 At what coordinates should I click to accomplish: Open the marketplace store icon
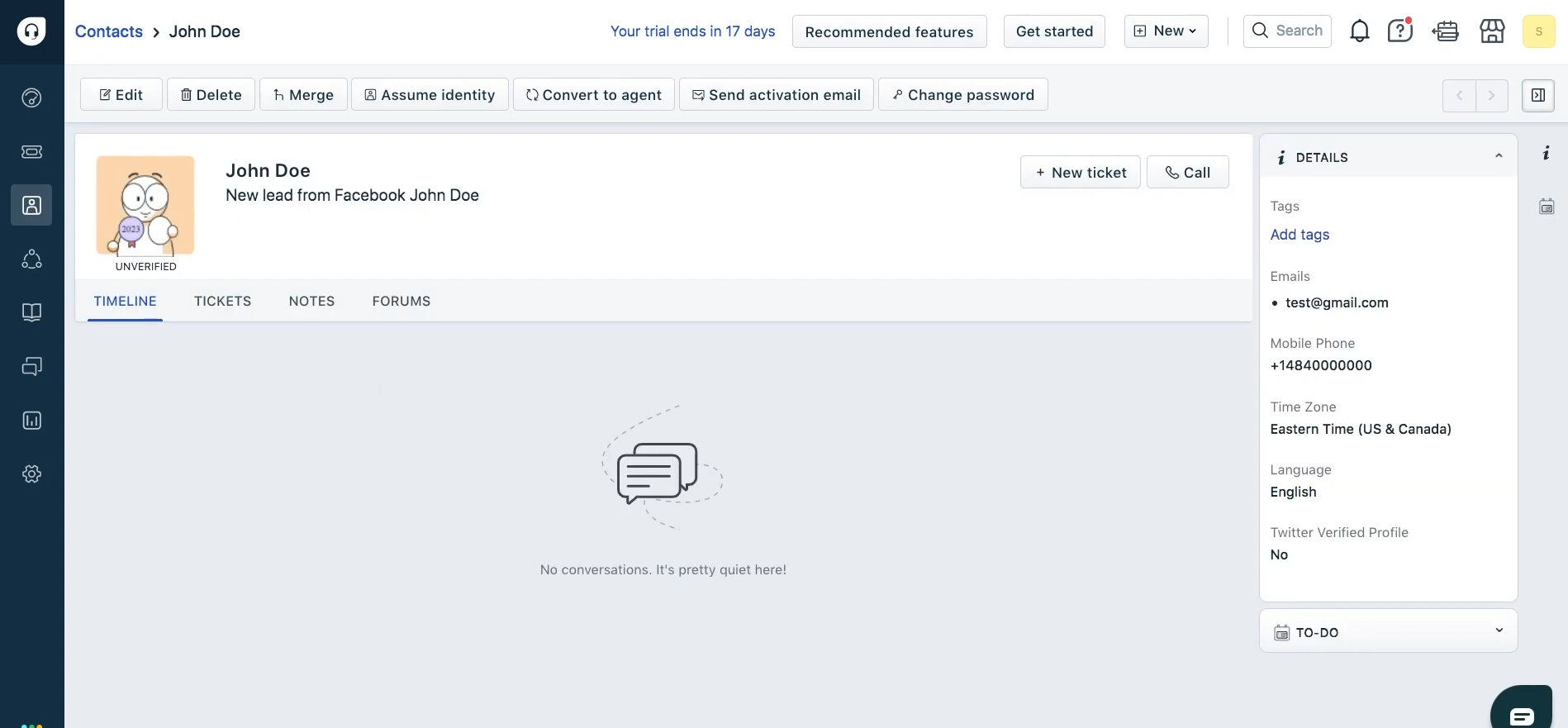click(1492, 31)
